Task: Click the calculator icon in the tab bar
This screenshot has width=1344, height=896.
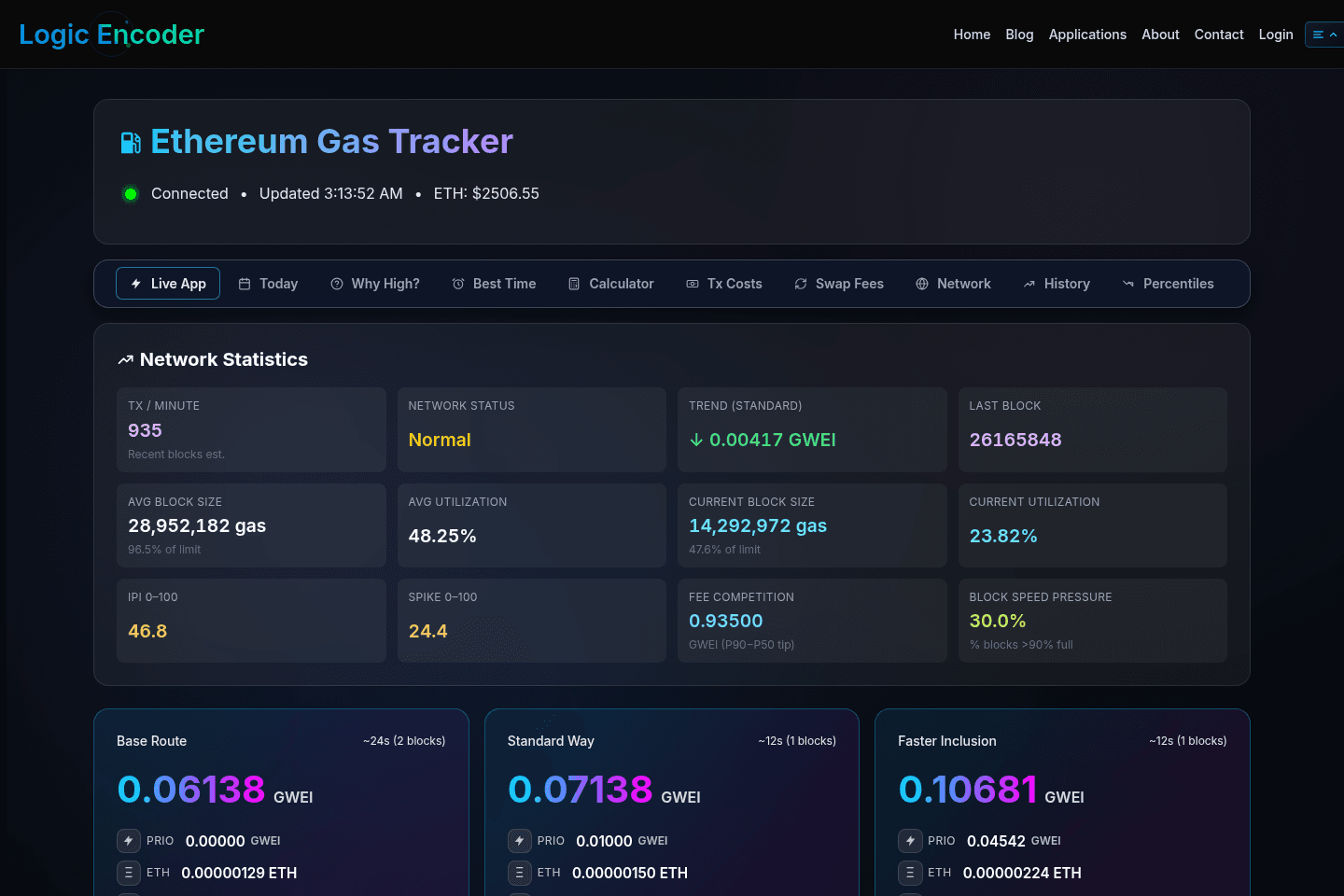Action: coord(574,284)
